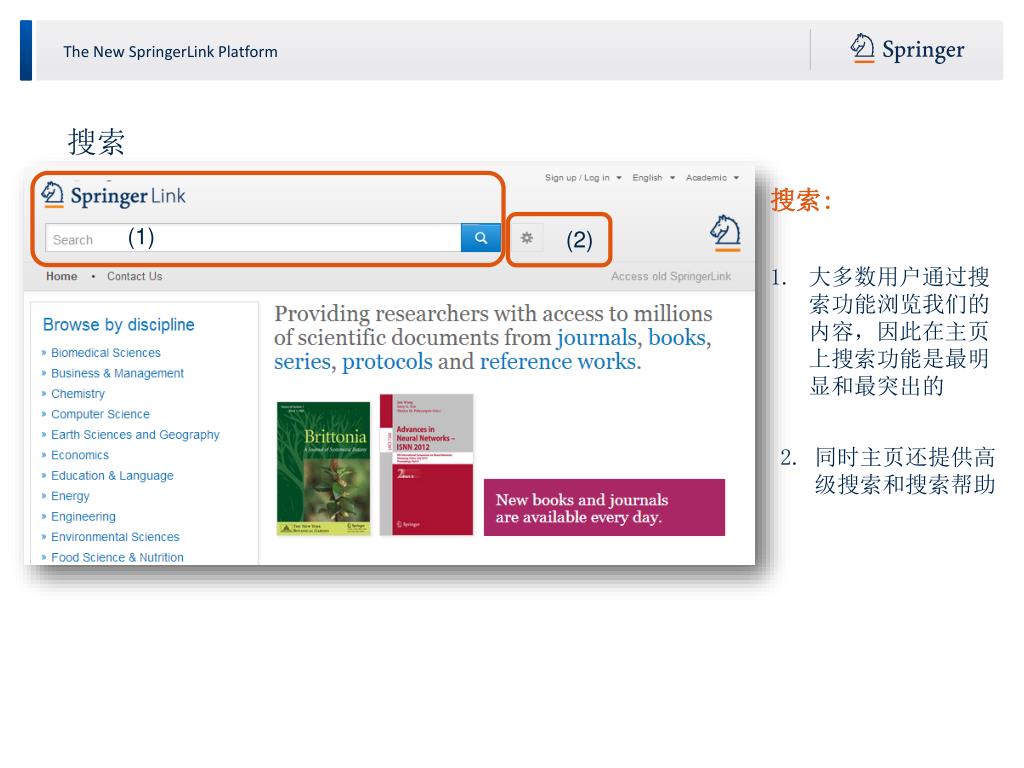Open the Environmental Sciences discipline
The width and height of the screenshot is (1024, 768).
coord(115,537)
